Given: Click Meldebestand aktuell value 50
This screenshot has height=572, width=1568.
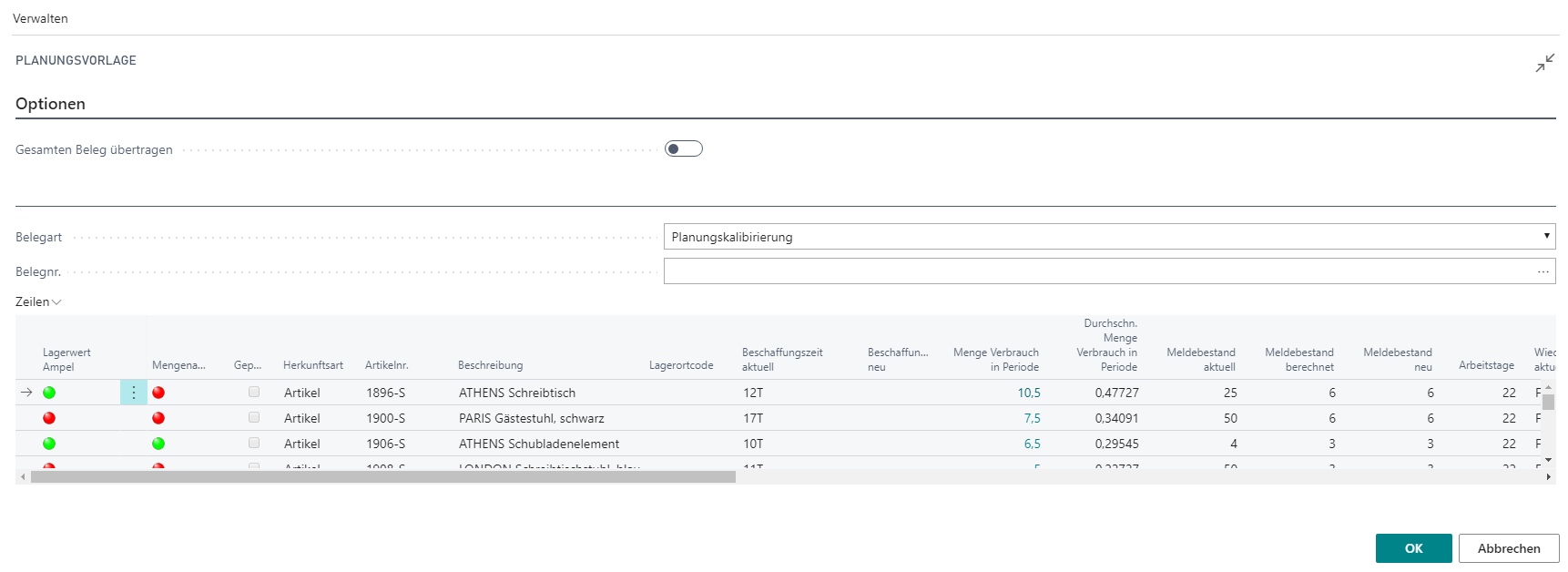Looking at the screenshot, I should (1230, 418).
